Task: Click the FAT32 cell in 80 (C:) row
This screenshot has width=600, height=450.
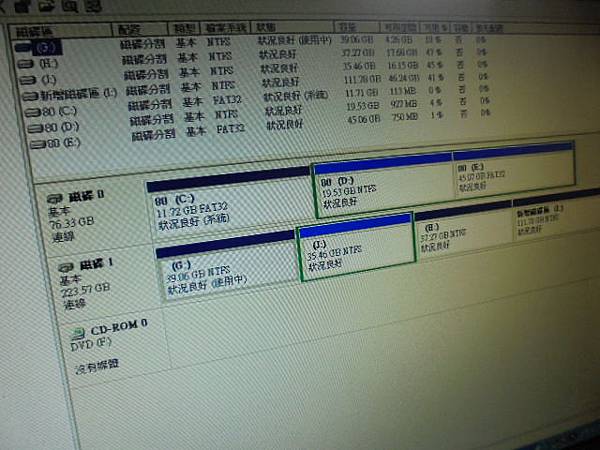Action: (x=227, y=100)
